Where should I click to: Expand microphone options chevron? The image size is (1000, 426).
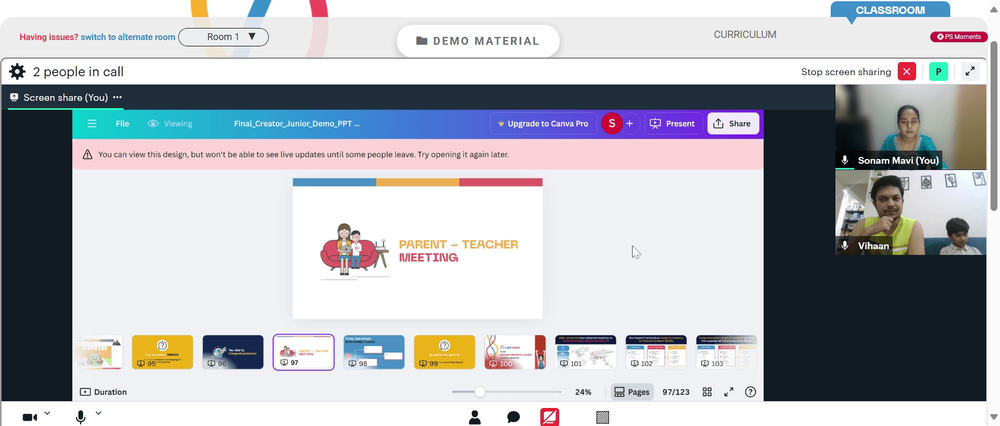(x=98, y=413)
